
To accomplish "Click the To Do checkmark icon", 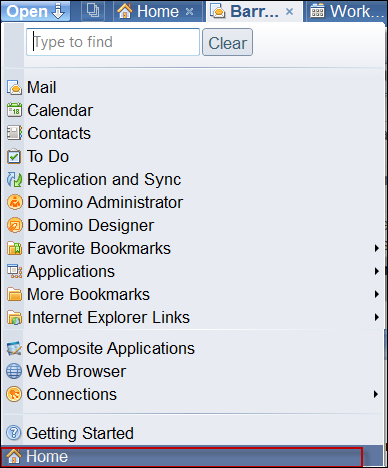I will coord(14,156).
